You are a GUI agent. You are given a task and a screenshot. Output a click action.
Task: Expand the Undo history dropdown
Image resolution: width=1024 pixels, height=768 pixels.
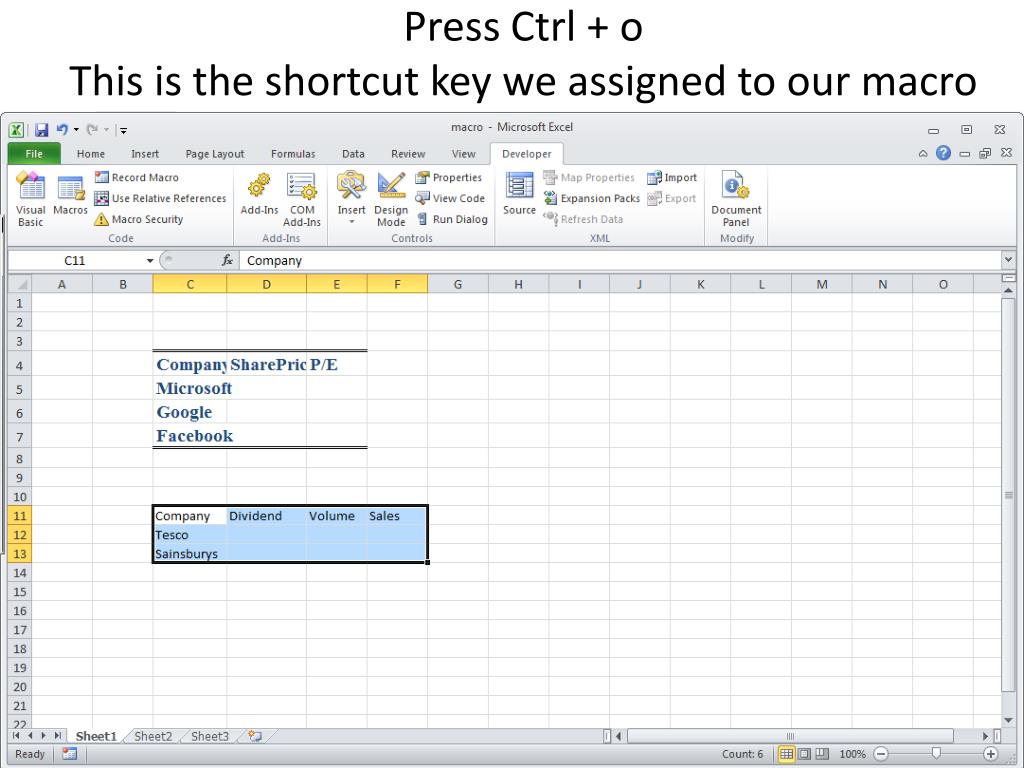76,129
